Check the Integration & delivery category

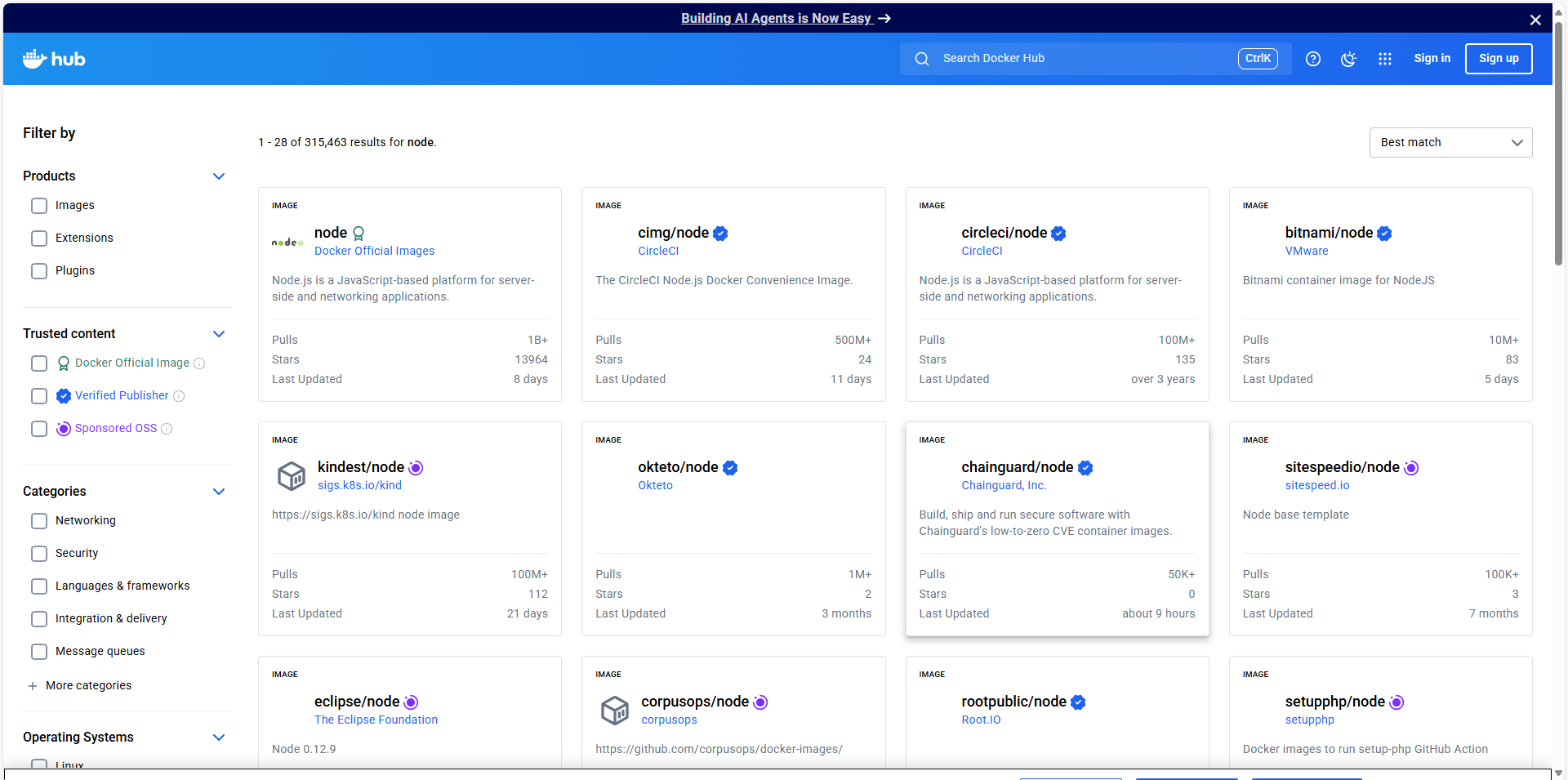[39, 619]
